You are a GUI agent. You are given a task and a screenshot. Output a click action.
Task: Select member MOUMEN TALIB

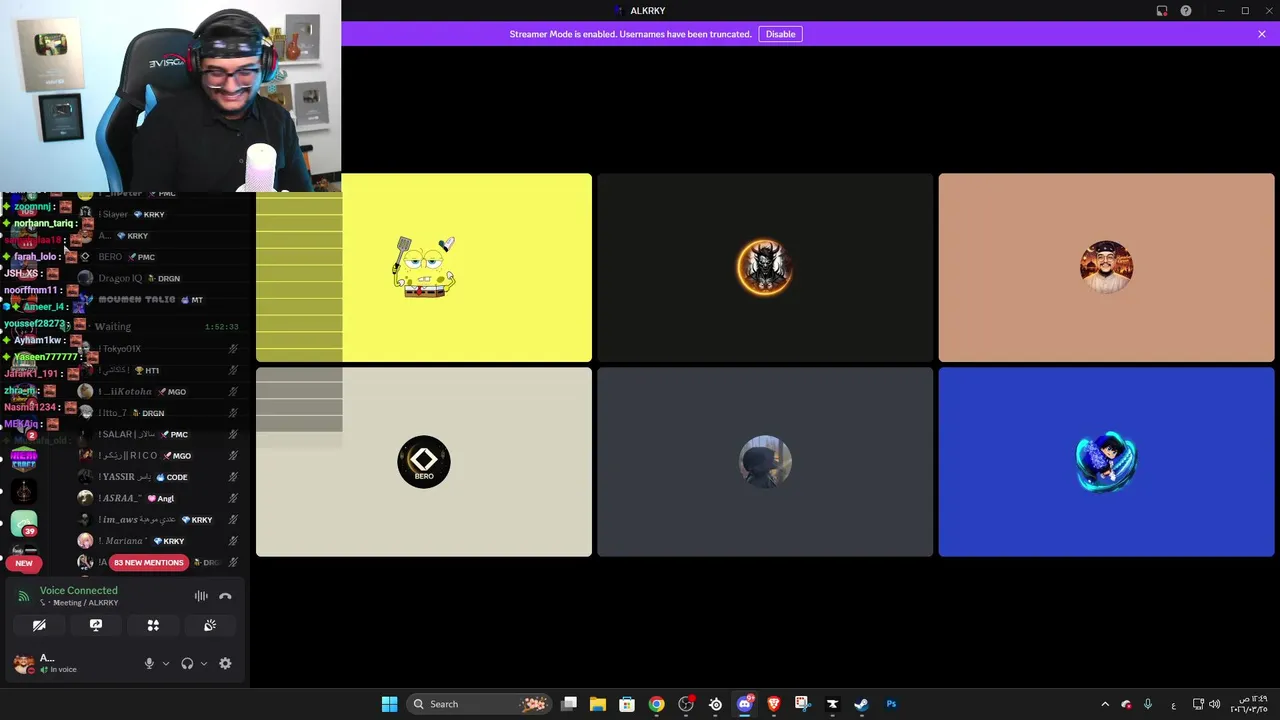pos(160,300)
